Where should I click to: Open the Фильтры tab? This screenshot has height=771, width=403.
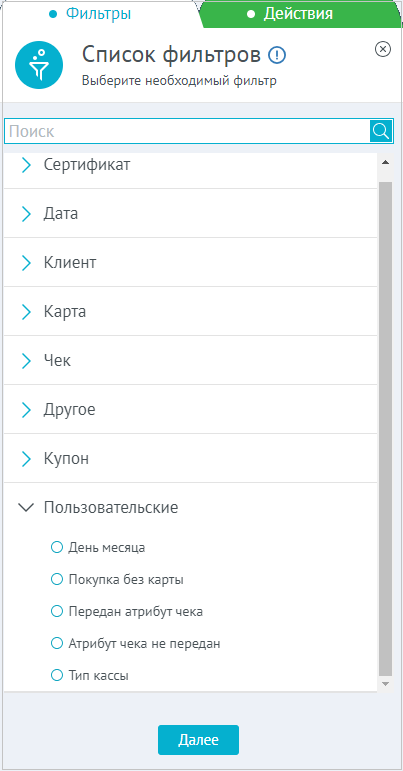[x=90, y=14]
